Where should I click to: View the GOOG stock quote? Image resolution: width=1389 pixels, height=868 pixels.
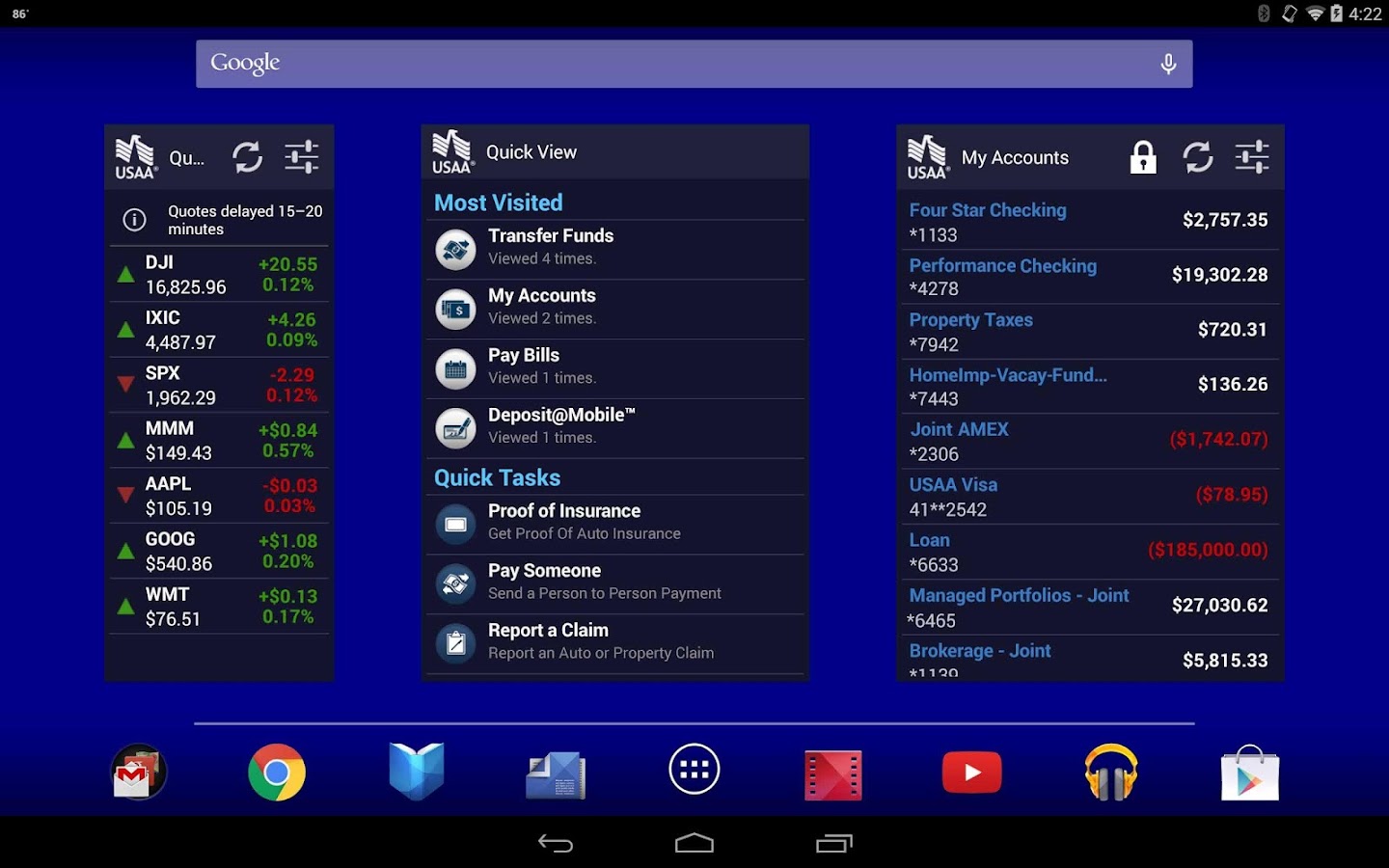tap(220, 551)
